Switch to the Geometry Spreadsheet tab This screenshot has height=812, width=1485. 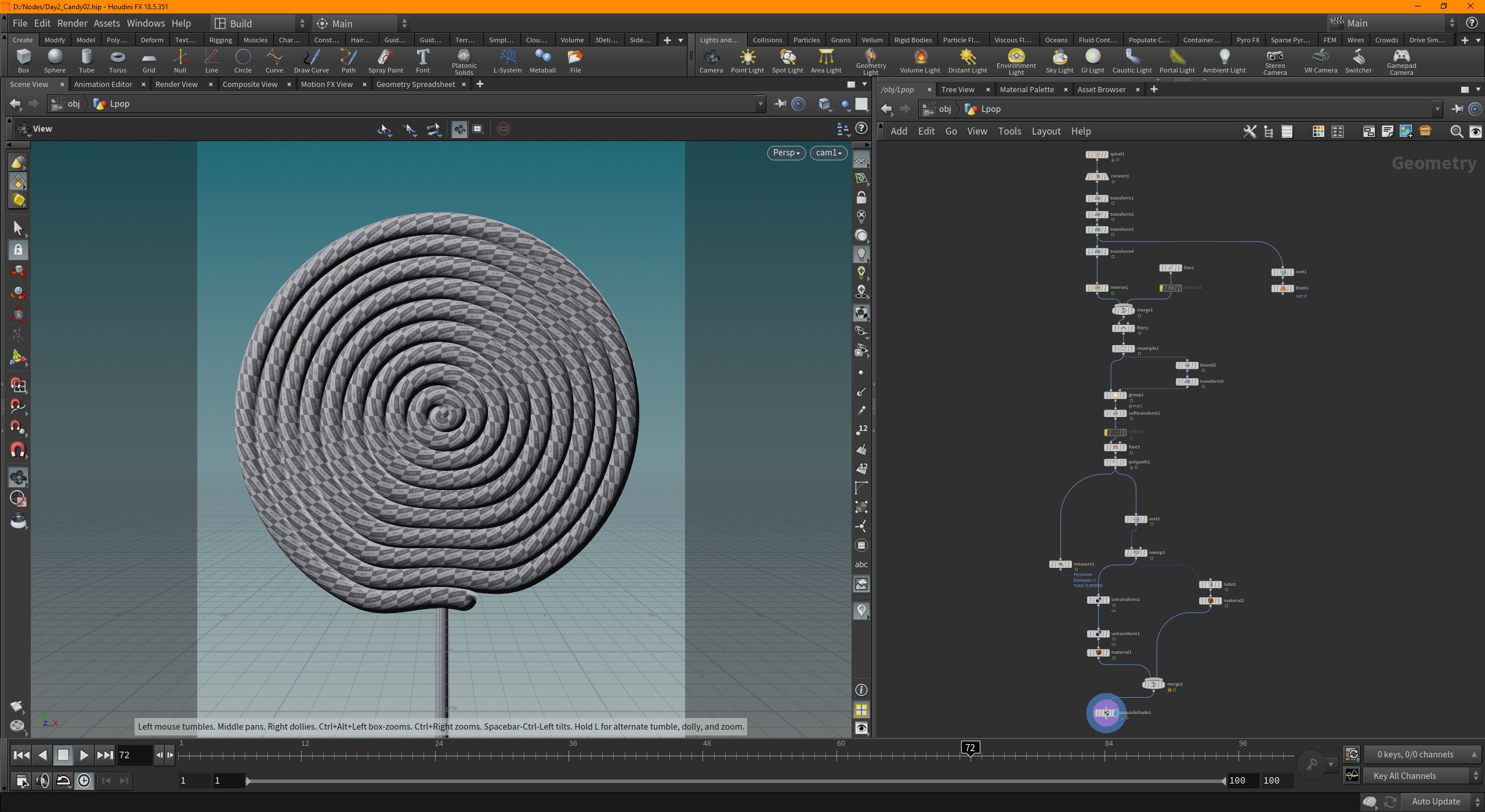coord(415,84)
